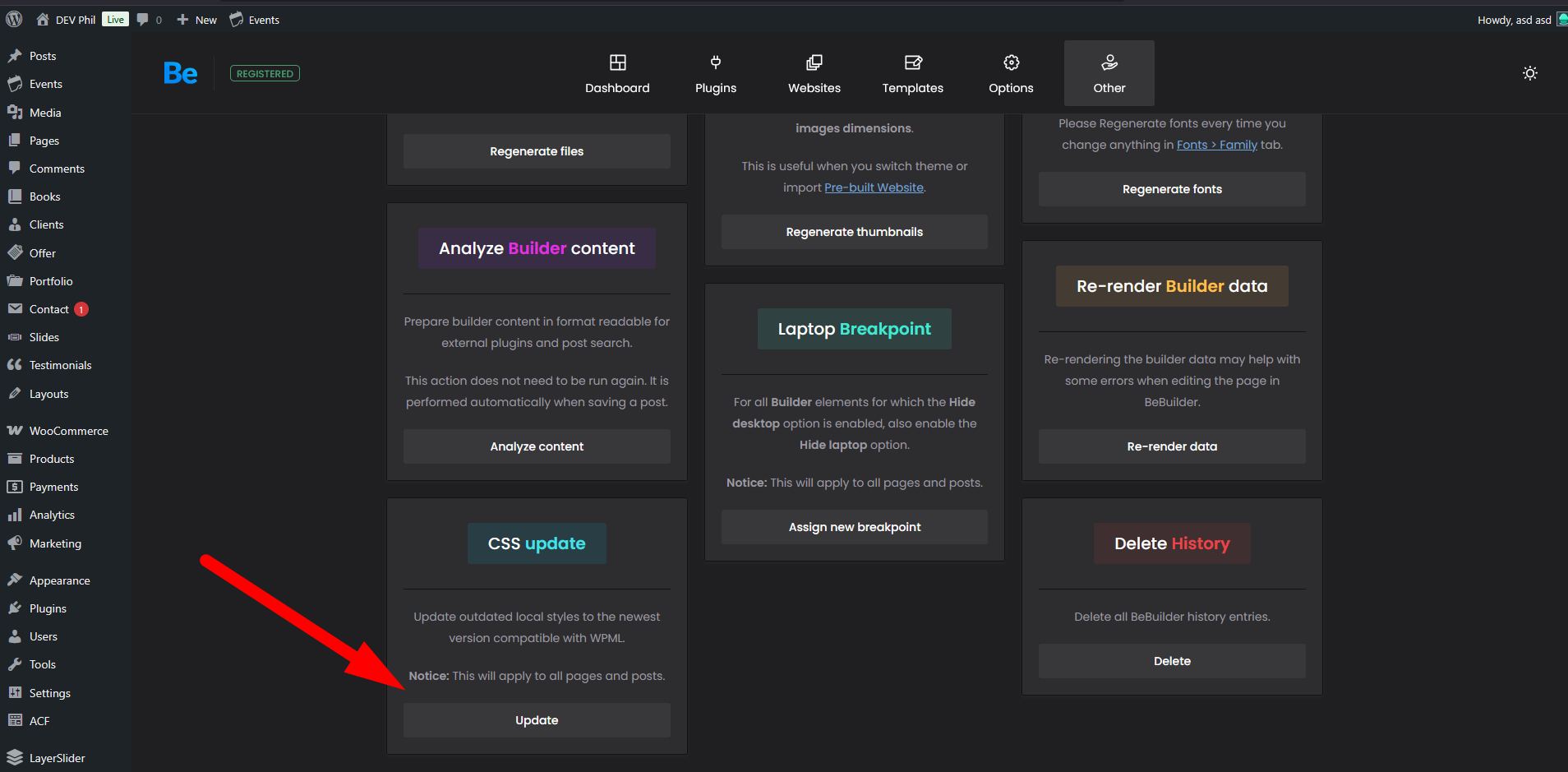The height and width of the screenshot is (772, 1568).
Task: Open the comments bubble in admin bar
Action: tap(148, 19)
